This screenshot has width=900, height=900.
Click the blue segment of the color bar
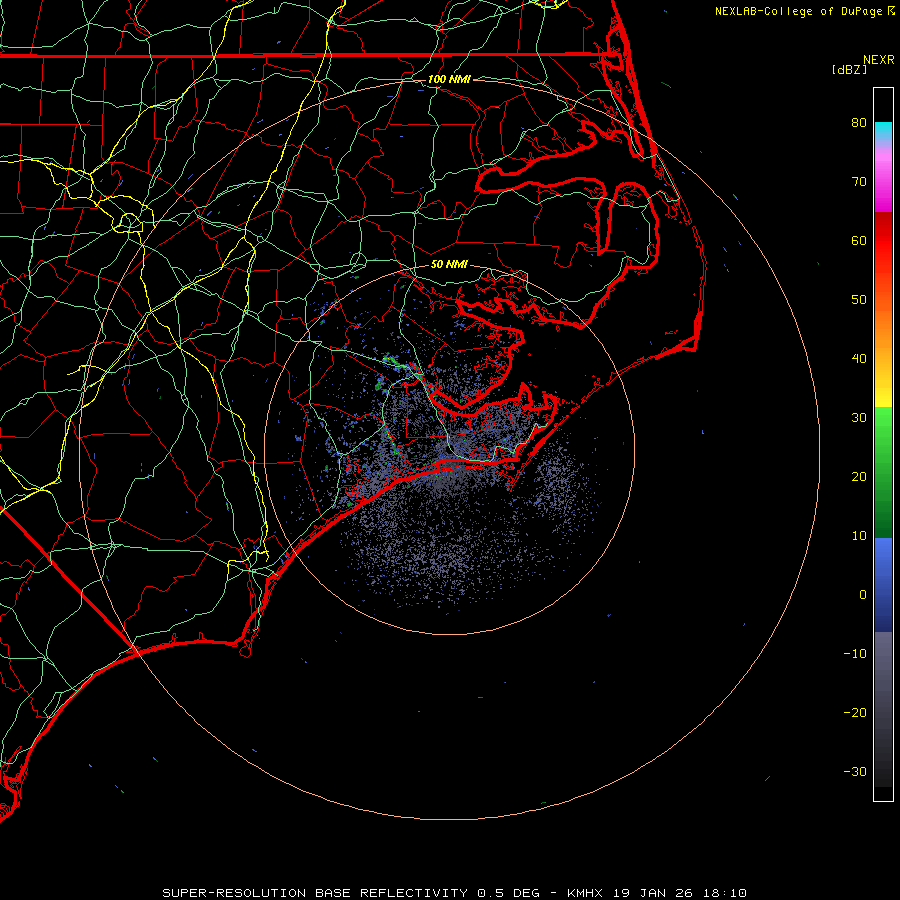[883, 583]
